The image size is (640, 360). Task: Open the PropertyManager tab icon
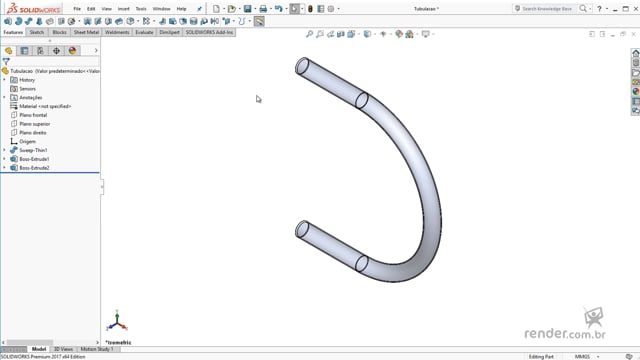[x=24, y=51]
